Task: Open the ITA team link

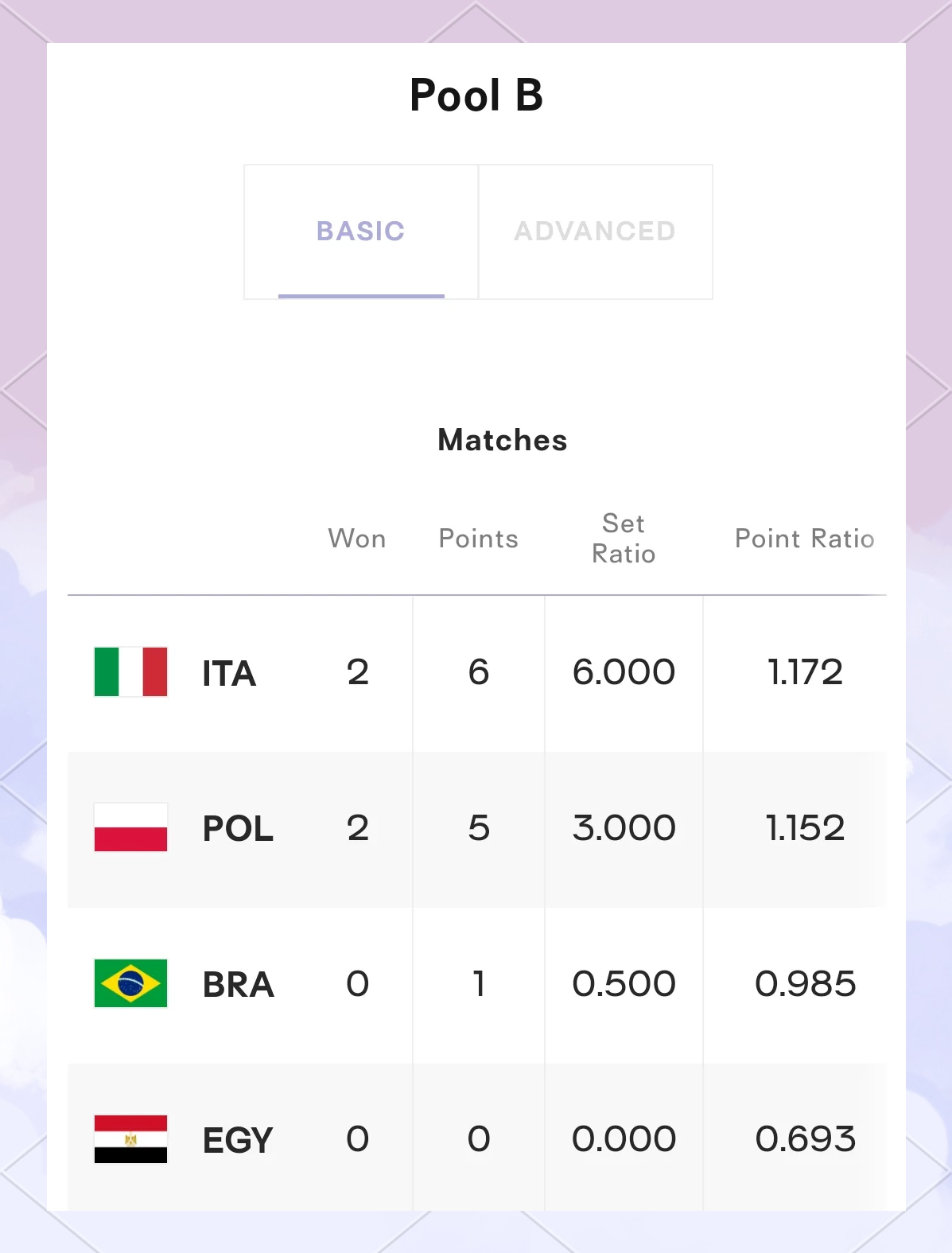Action: click(x=229, y=674)
